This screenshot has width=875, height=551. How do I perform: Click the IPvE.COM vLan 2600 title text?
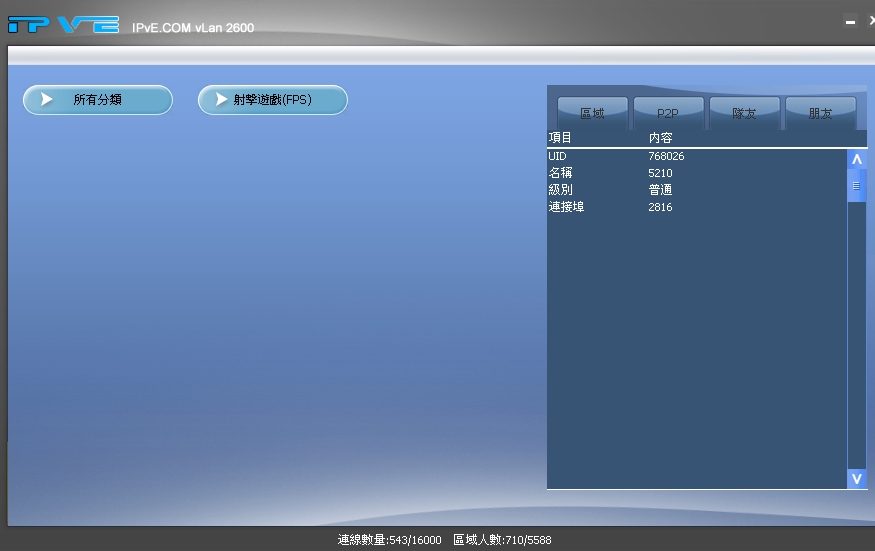pyautogui.click(x=193, y=28)
